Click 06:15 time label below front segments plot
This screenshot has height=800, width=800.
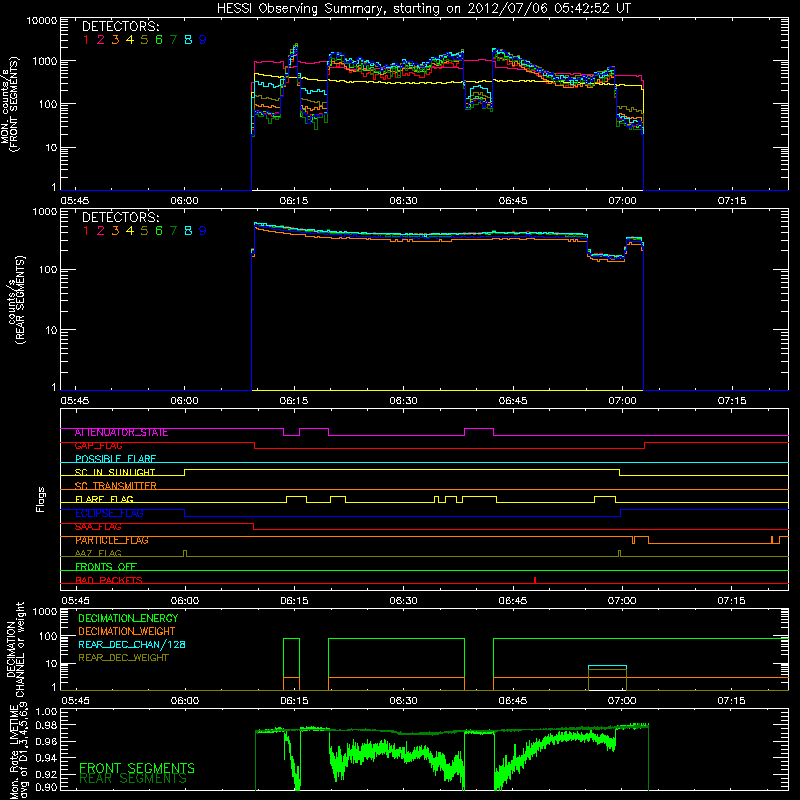[x=294, y=201]
